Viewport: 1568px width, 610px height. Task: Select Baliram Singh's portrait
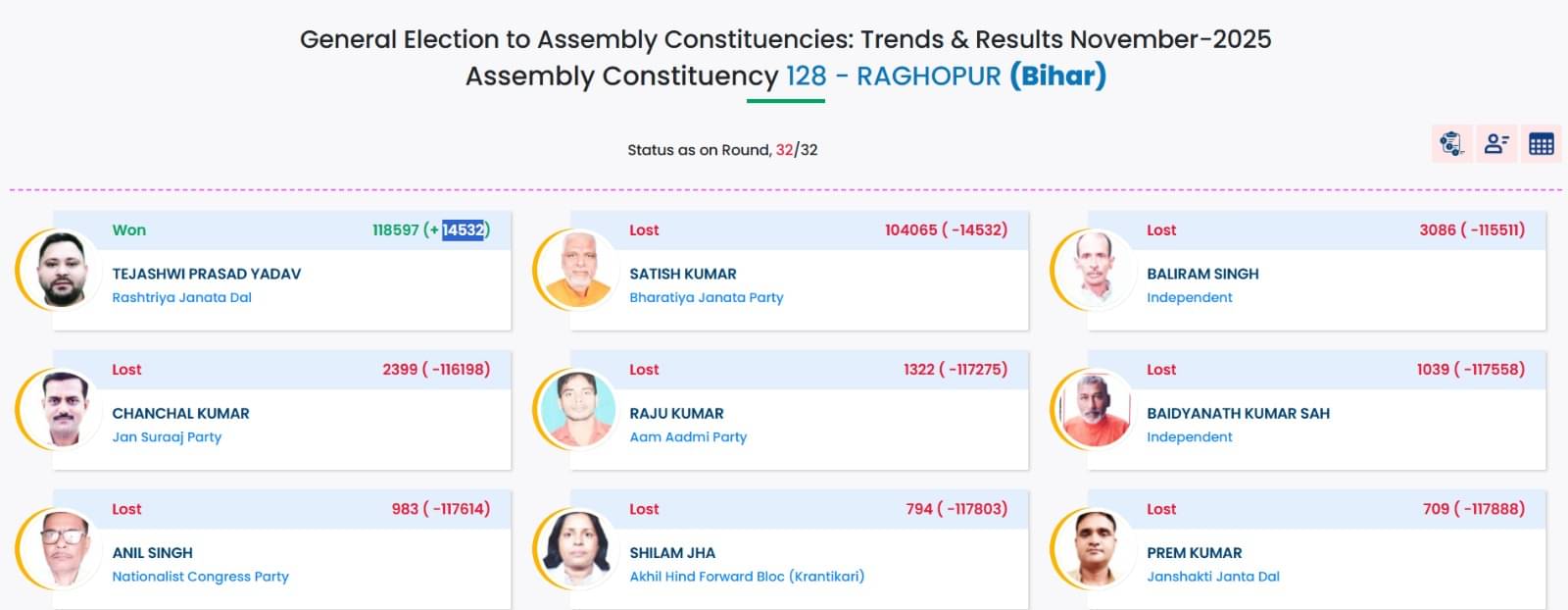[x=1097, y=271]
